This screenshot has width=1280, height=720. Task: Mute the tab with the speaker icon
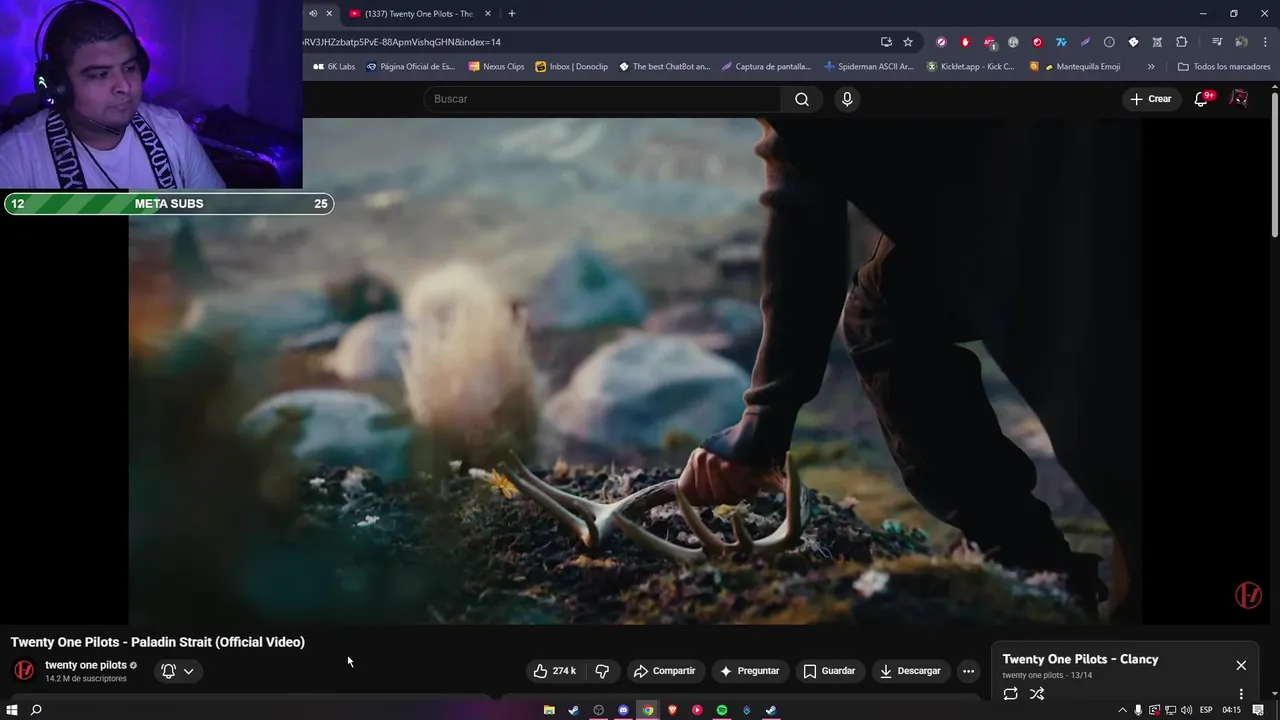point(313,13)
